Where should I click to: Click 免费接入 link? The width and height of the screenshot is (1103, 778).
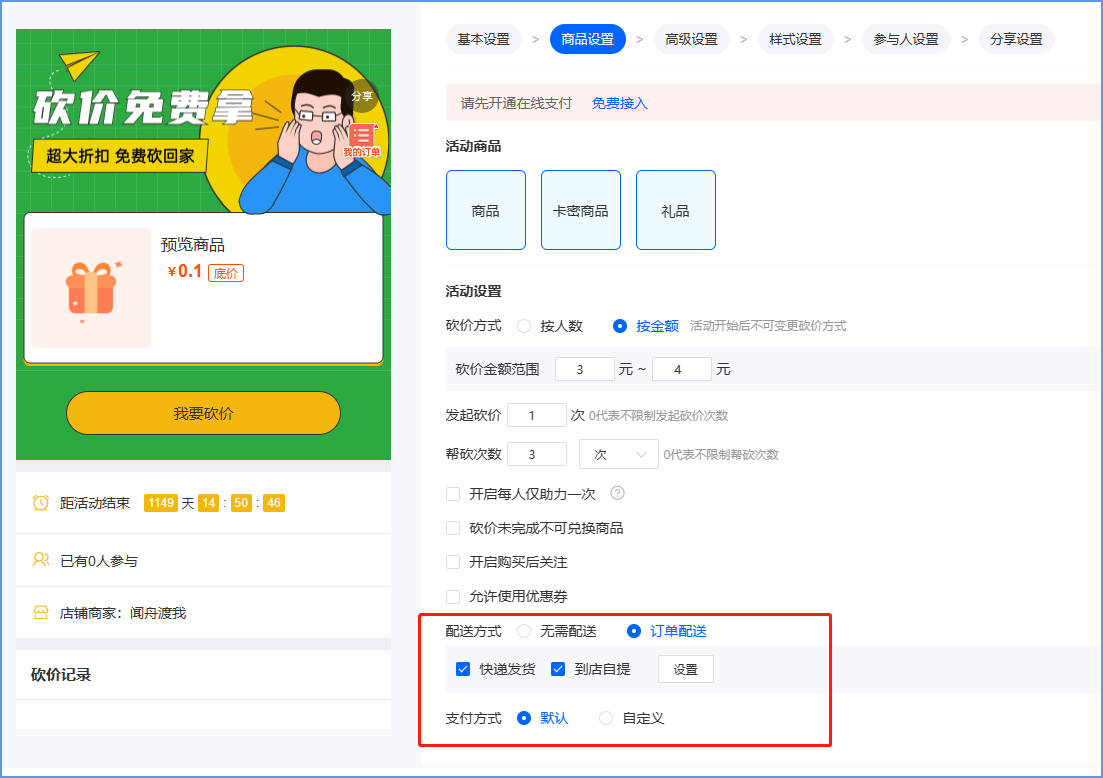click(x=620, y=103)
